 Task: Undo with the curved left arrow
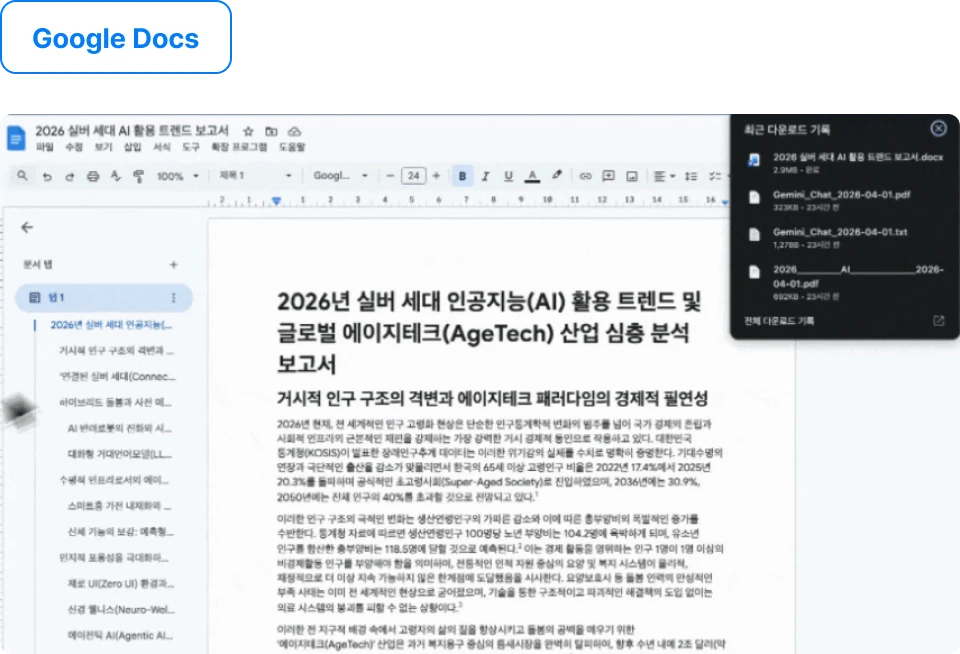[47, 176]
